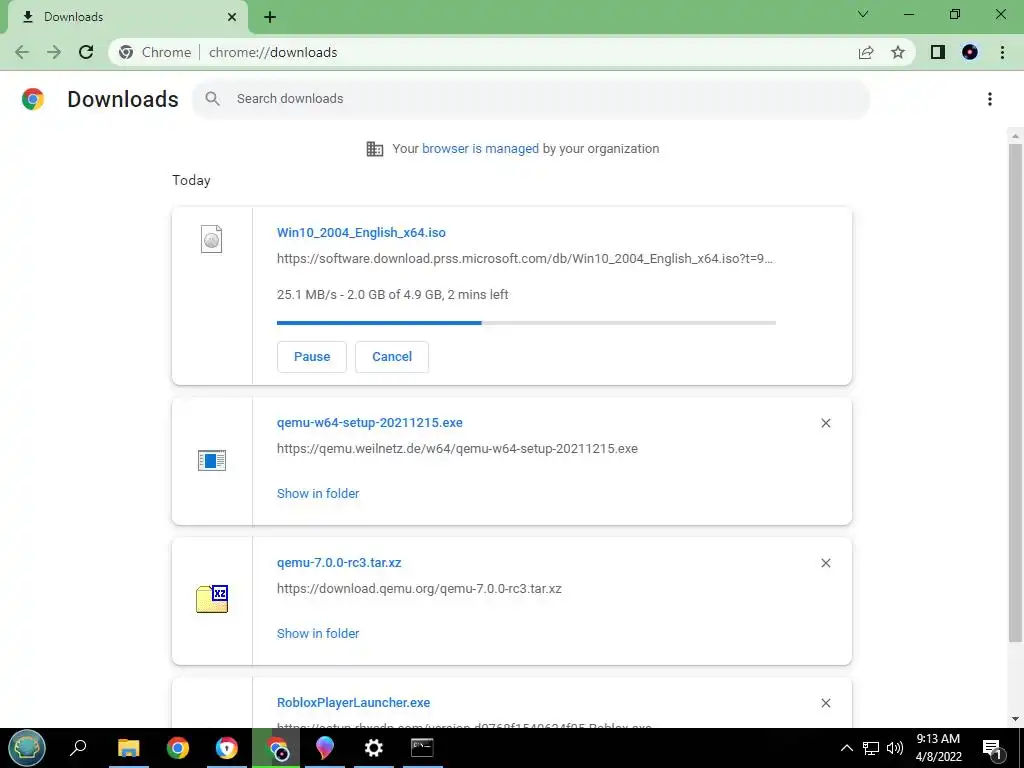
Task: Click the qemu-w64-setup installer icon
Action: tap(212, 460)
